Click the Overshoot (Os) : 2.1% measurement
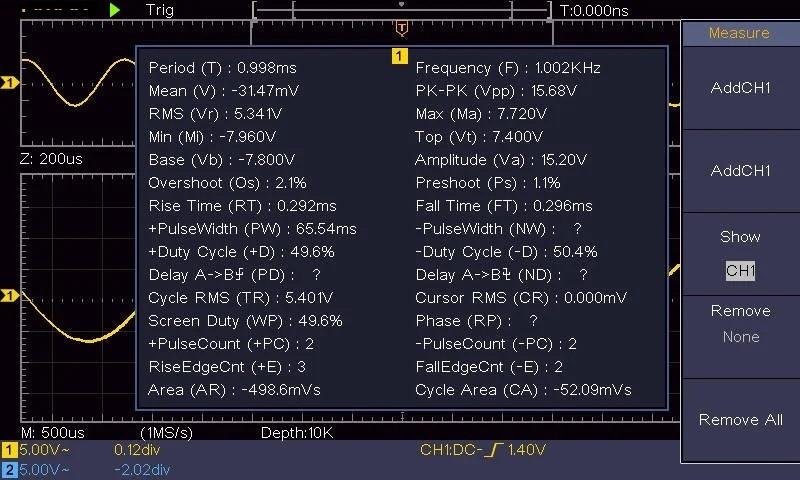This screenshot has height=480, width=800. [x=228, y=183]
